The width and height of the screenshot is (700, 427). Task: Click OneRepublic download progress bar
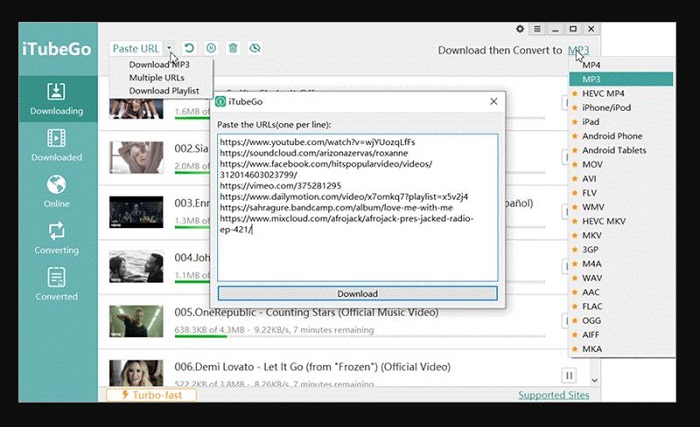(359, 336)
